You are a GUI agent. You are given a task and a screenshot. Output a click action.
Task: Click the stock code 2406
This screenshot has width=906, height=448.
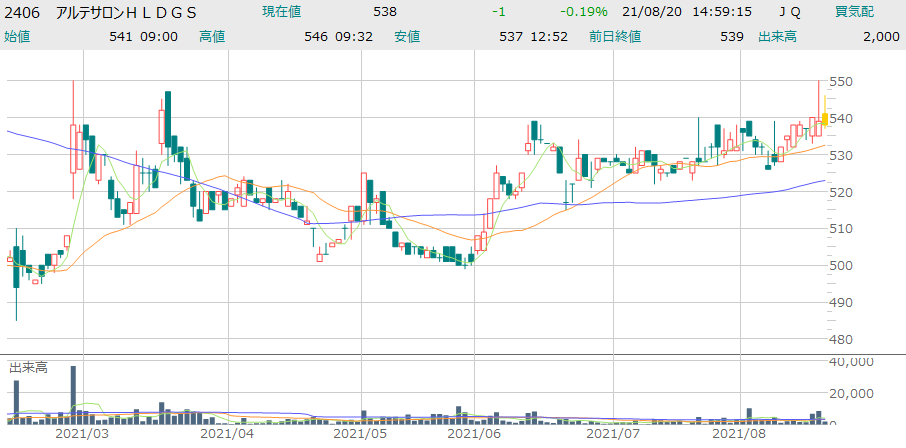click(23, 12)
